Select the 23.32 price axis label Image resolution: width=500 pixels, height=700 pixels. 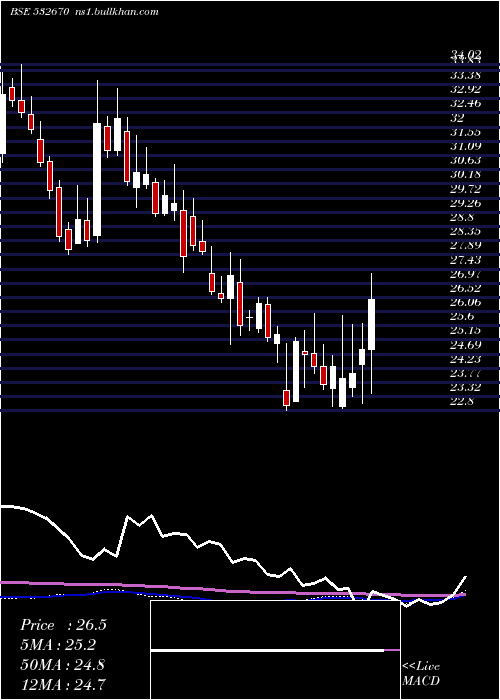(466, 388)
